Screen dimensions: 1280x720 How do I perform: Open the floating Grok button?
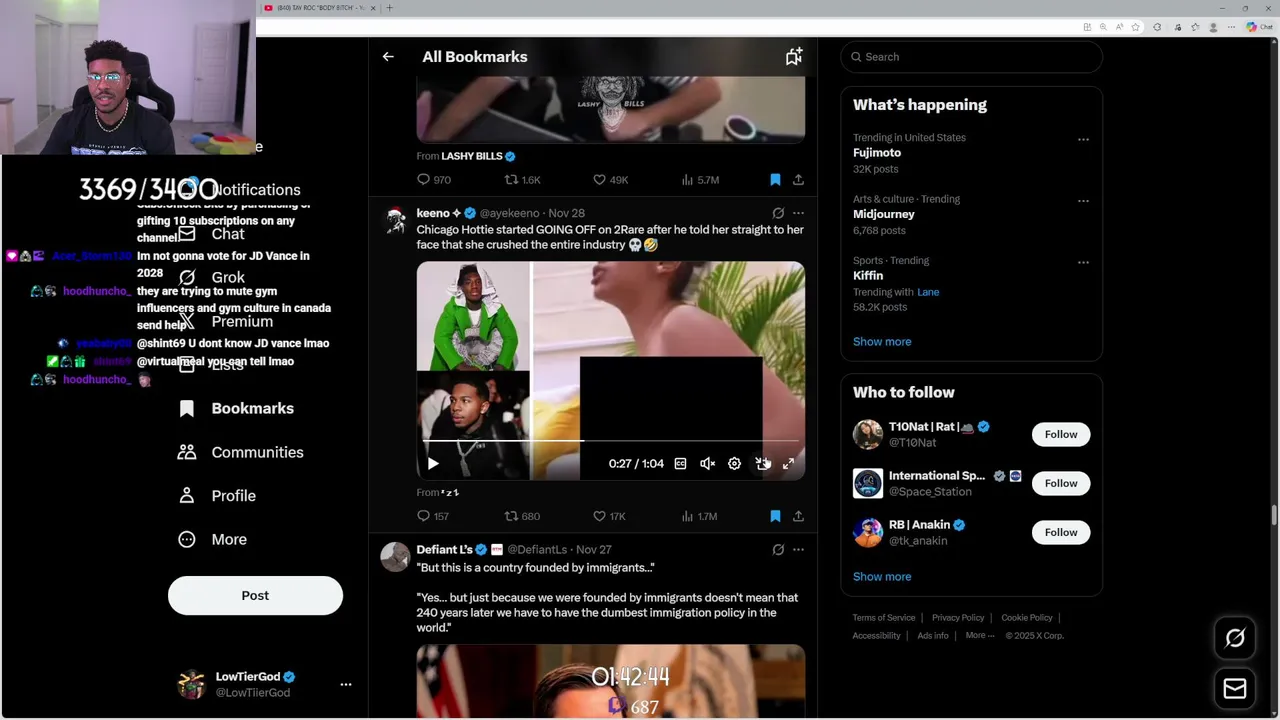point(1235,638)
